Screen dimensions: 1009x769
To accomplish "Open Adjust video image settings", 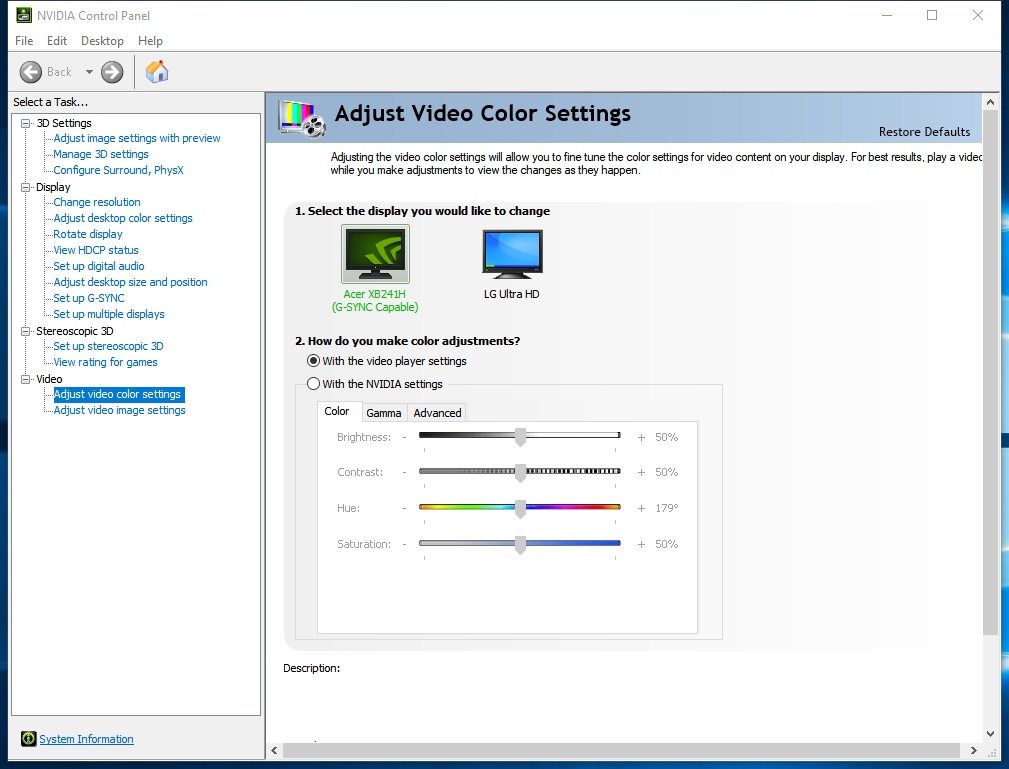I will coord(119,411).
